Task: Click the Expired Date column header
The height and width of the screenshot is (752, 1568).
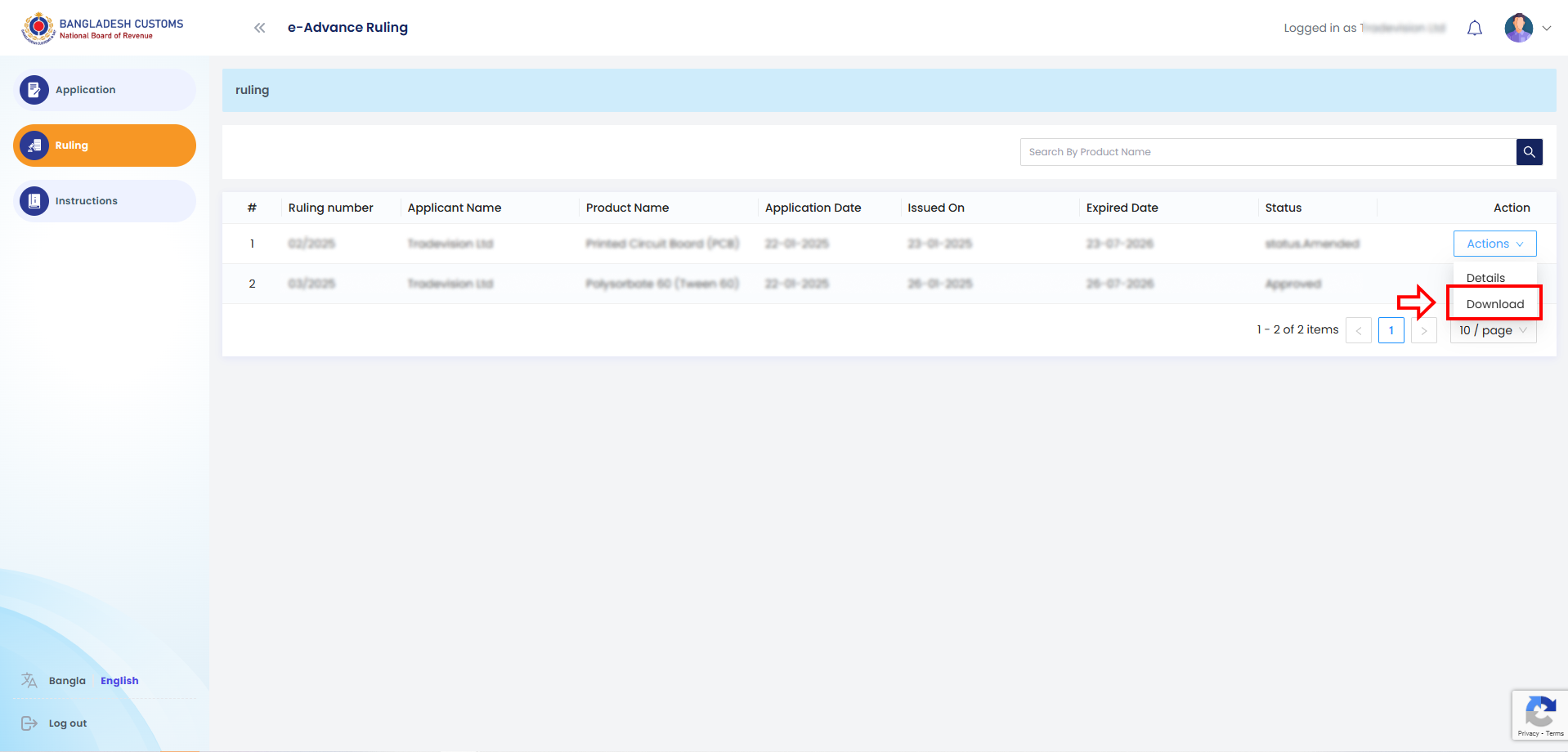Action: tap(1122, 208)
